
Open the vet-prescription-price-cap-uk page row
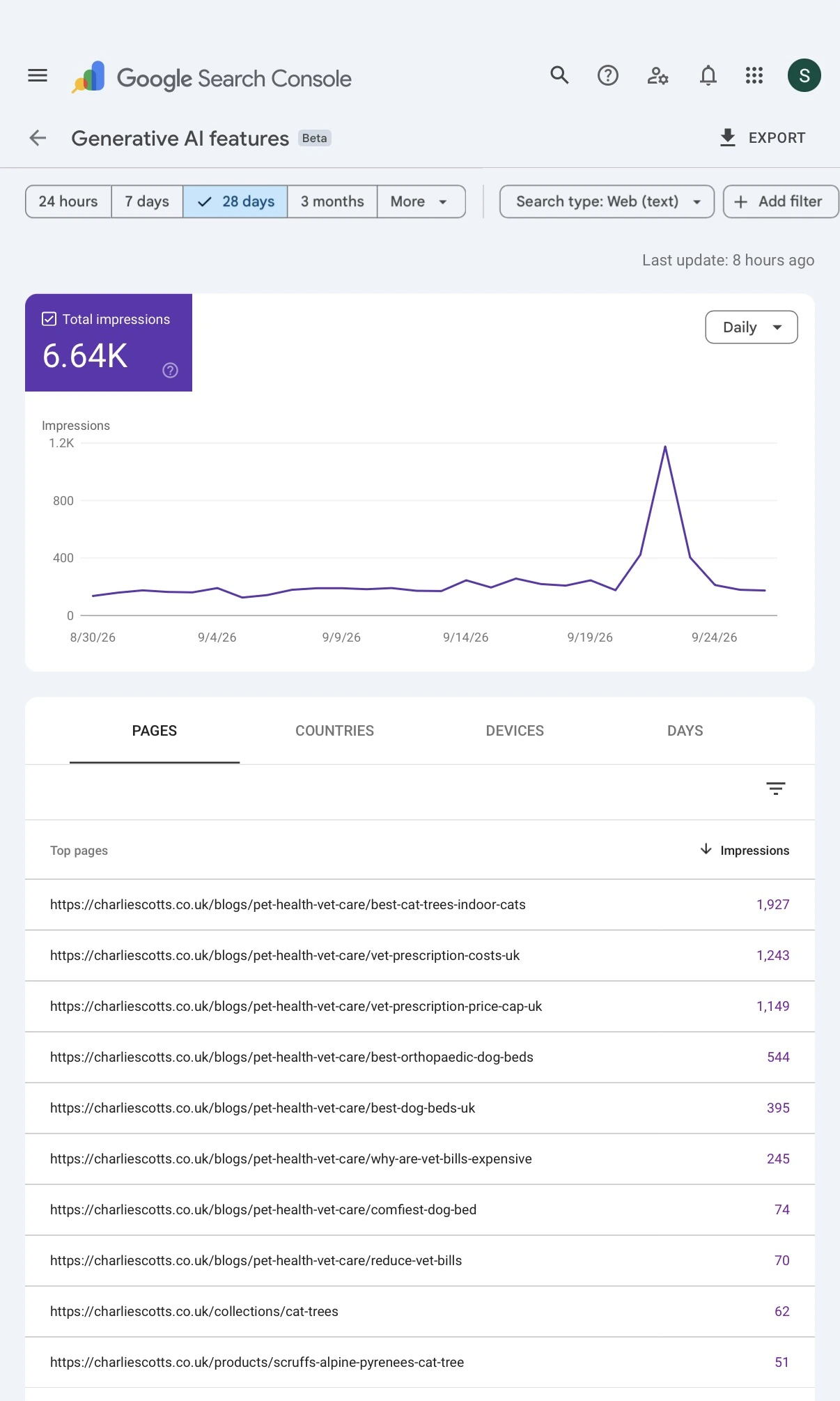point(420,1006)
